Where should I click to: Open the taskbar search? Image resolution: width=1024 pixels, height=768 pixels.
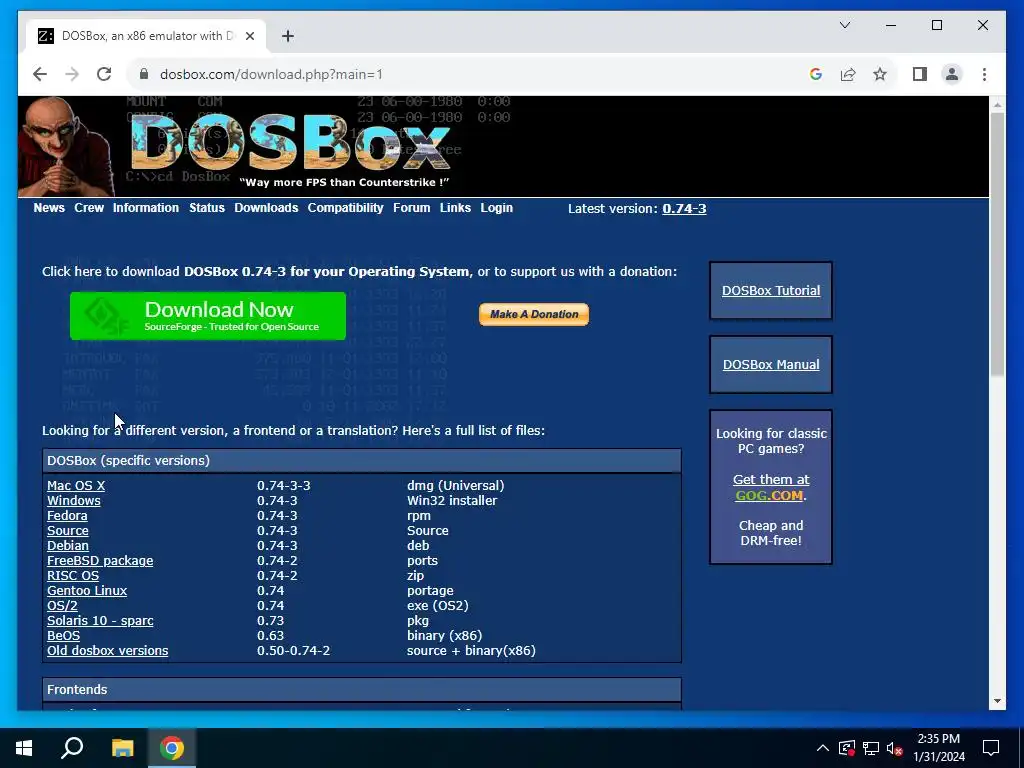tap(72, 748)
